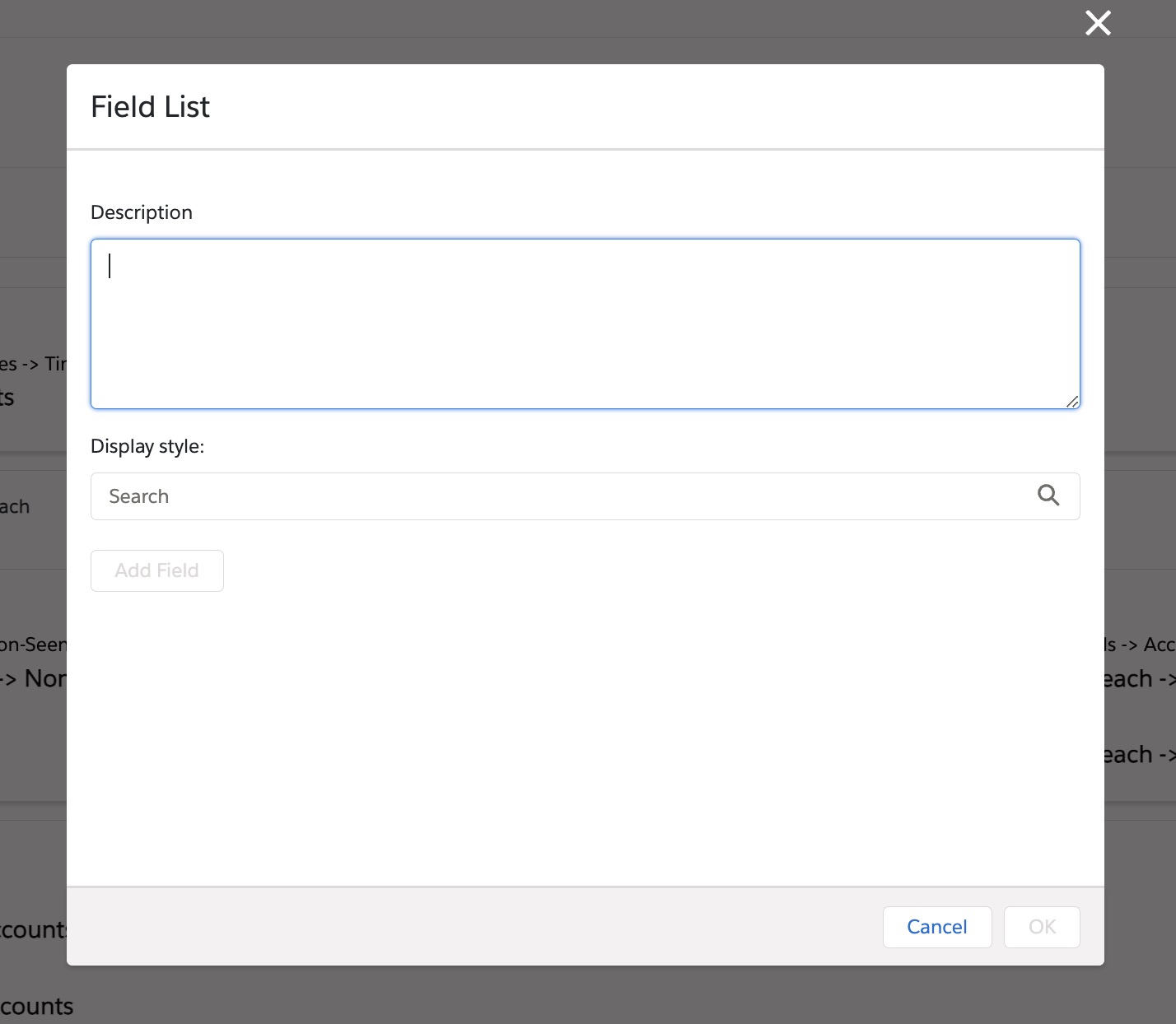Focus the Description text area

[x=585, y=323]
